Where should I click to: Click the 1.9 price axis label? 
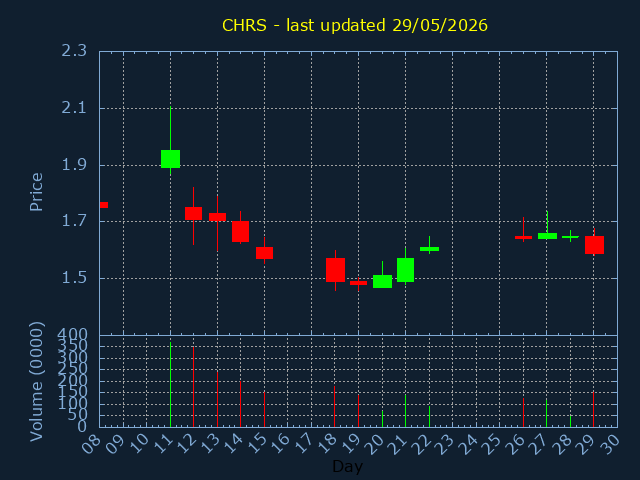74,165
